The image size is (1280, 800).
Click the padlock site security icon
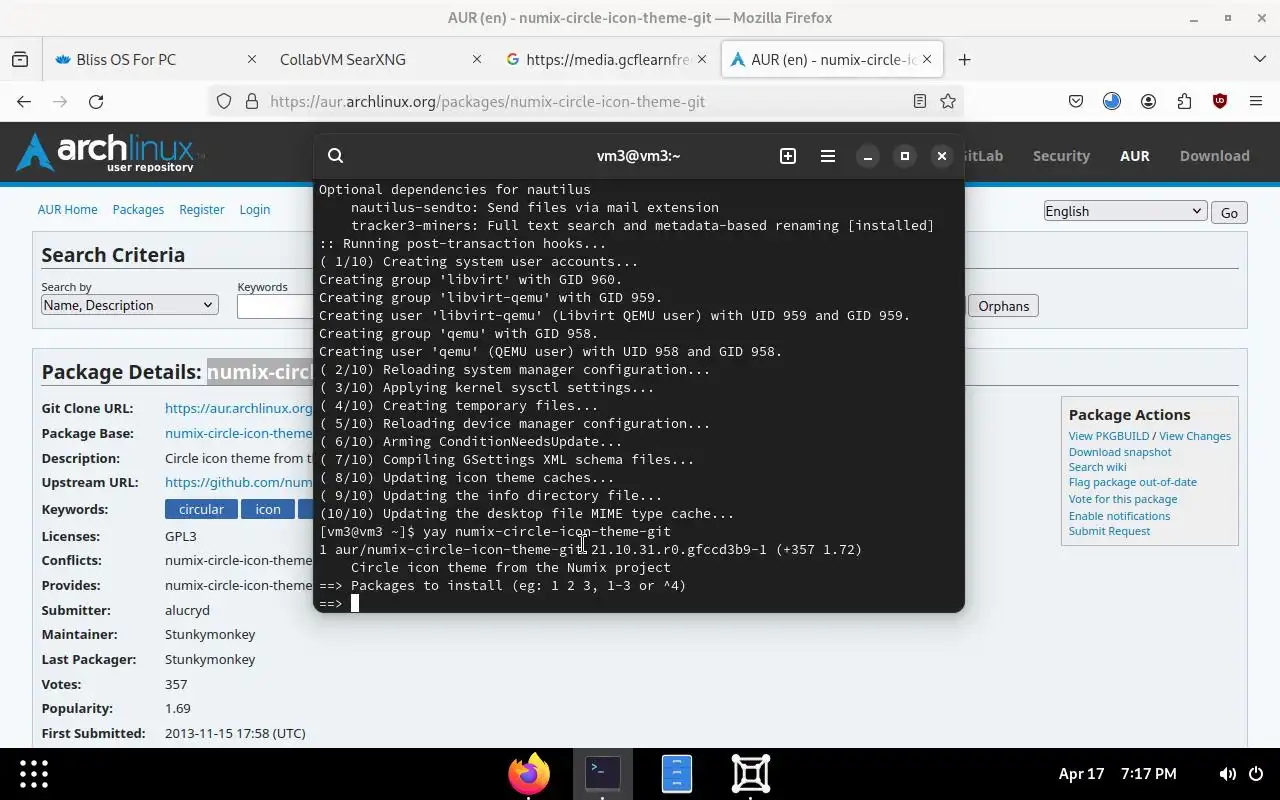click(x=251, y=101)
